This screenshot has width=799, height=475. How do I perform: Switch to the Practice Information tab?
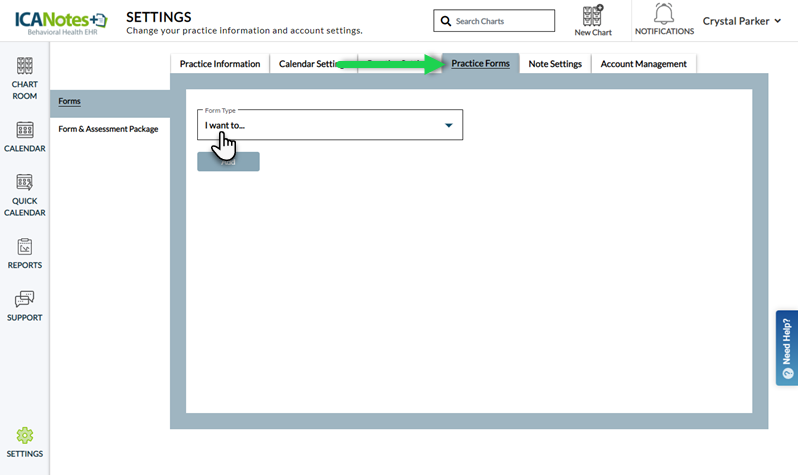click(x=220, y=64)
